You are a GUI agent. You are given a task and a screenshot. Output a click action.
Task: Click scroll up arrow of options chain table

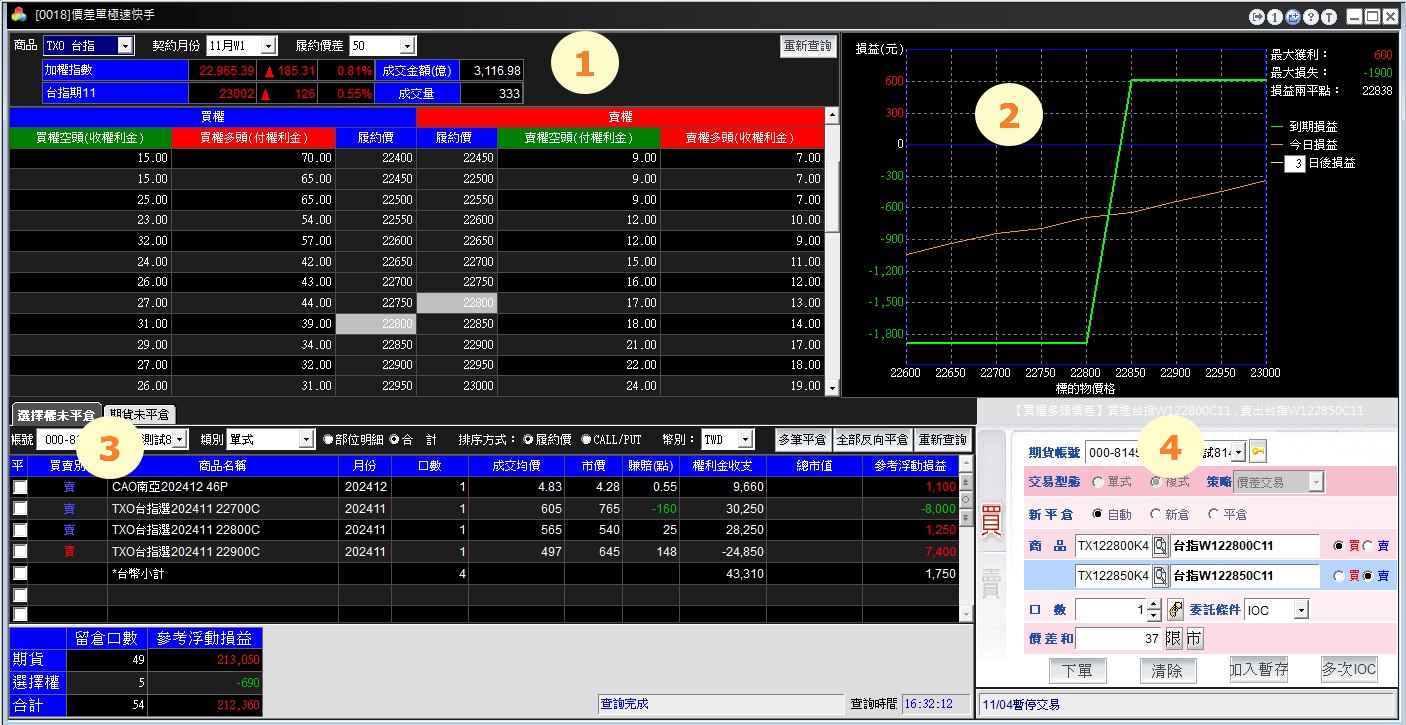click(x=832, y=116)
